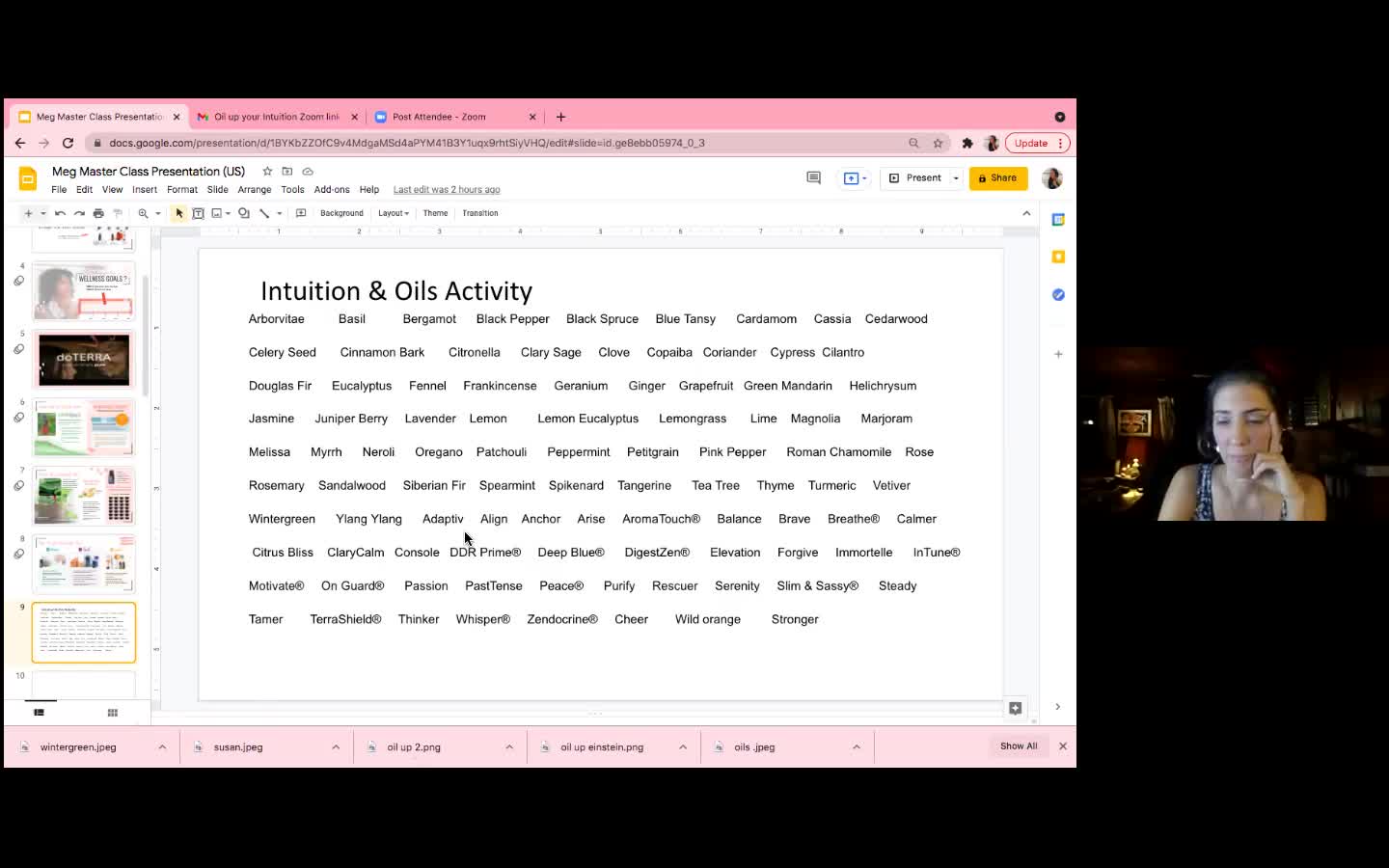The width and height of the screenshot is (1389, 868).
Task: Add a new slide with plus icon
Action: 28,213
